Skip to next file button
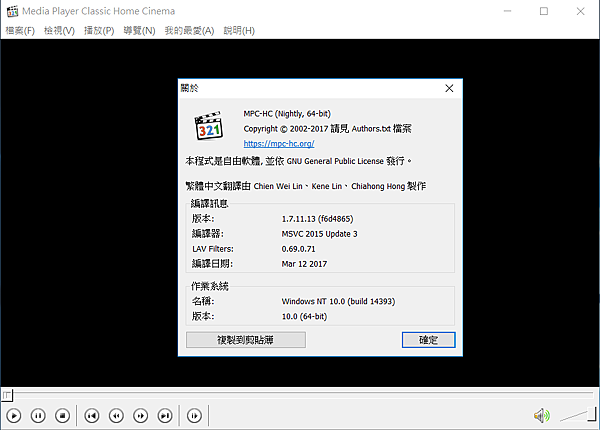The height and width of the screenshot is (430, 600). point(165,415)
